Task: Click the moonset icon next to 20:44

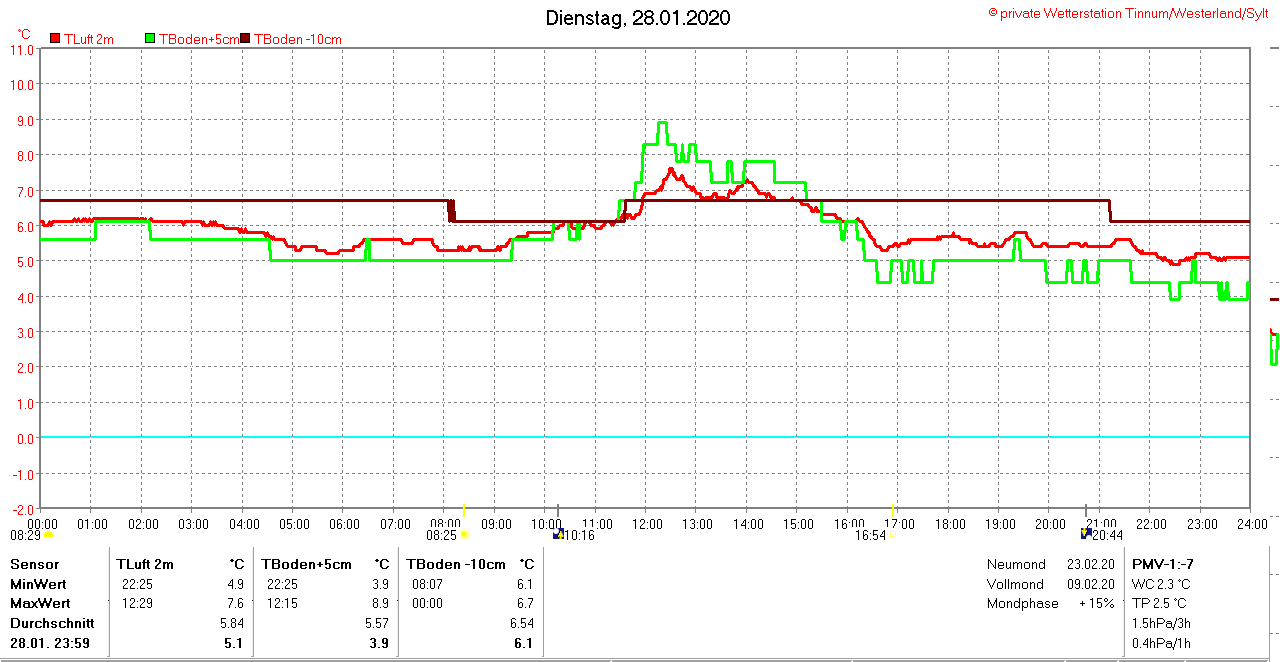Action: 1086,534
